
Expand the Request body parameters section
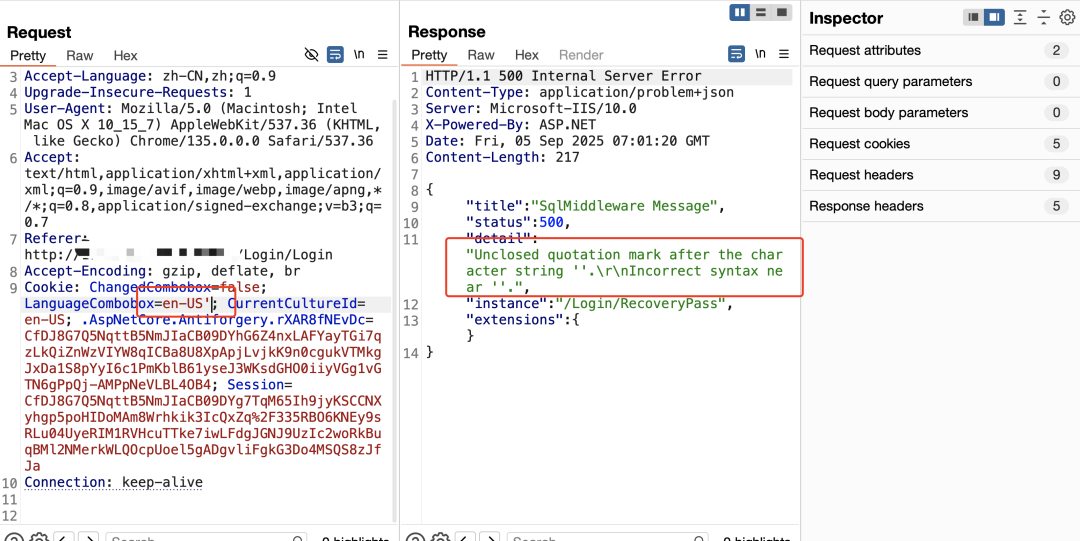tap(941, 112)
